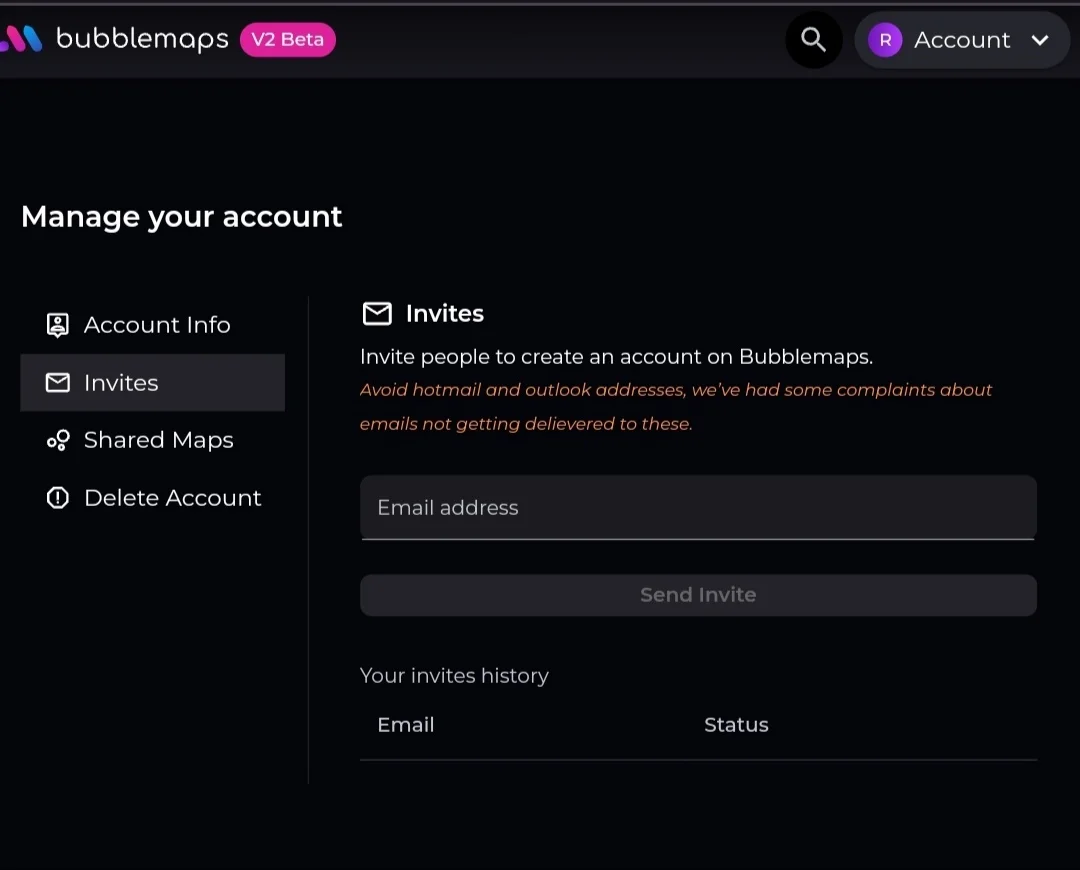Open Account Info section
This screenshot has width=1080, height=870.
[152, 324]
